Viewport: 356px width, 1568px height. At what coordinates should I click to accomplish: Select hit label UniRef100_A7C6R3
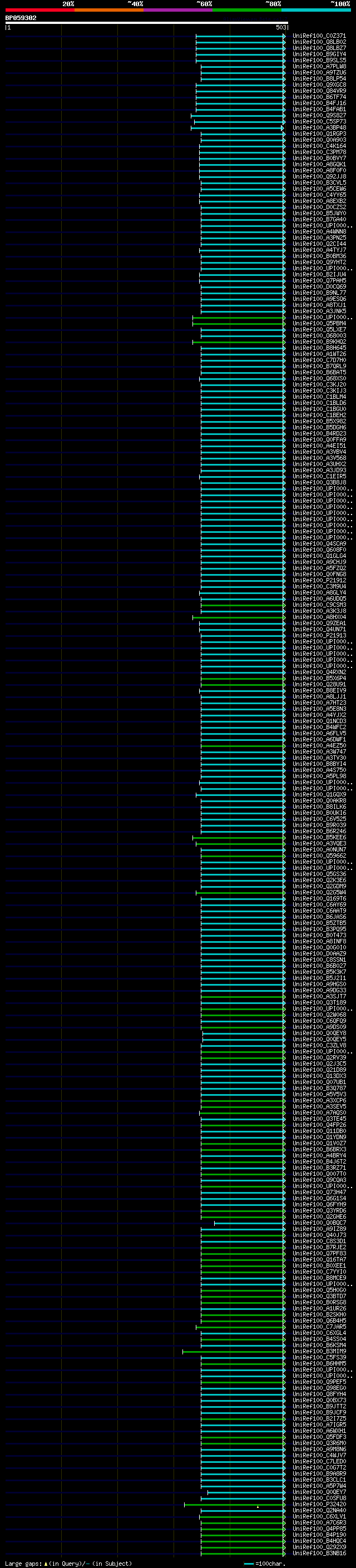click(319, 1522)
